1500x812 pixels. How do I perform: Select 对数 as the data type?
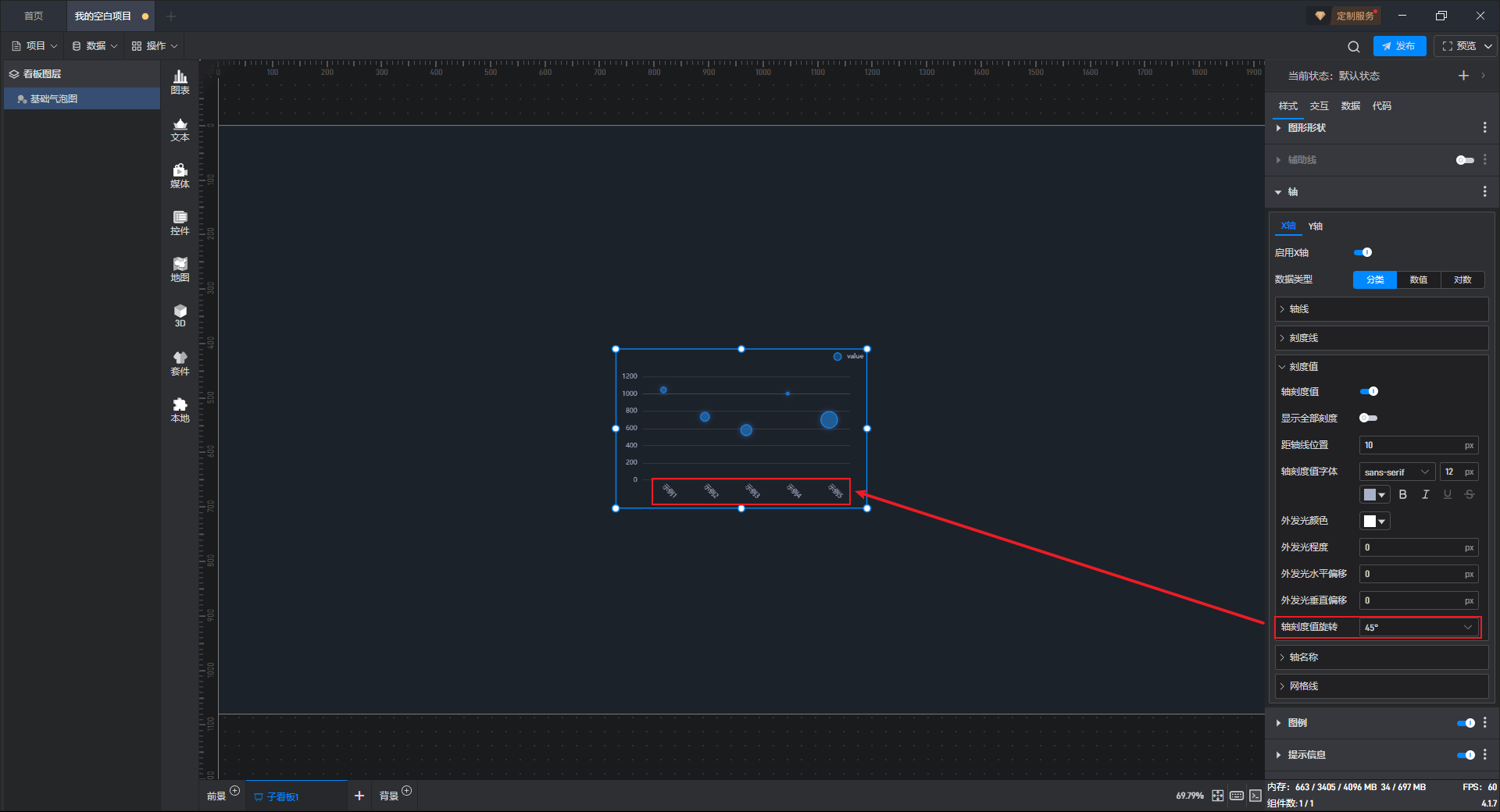tap(1462, 280)
